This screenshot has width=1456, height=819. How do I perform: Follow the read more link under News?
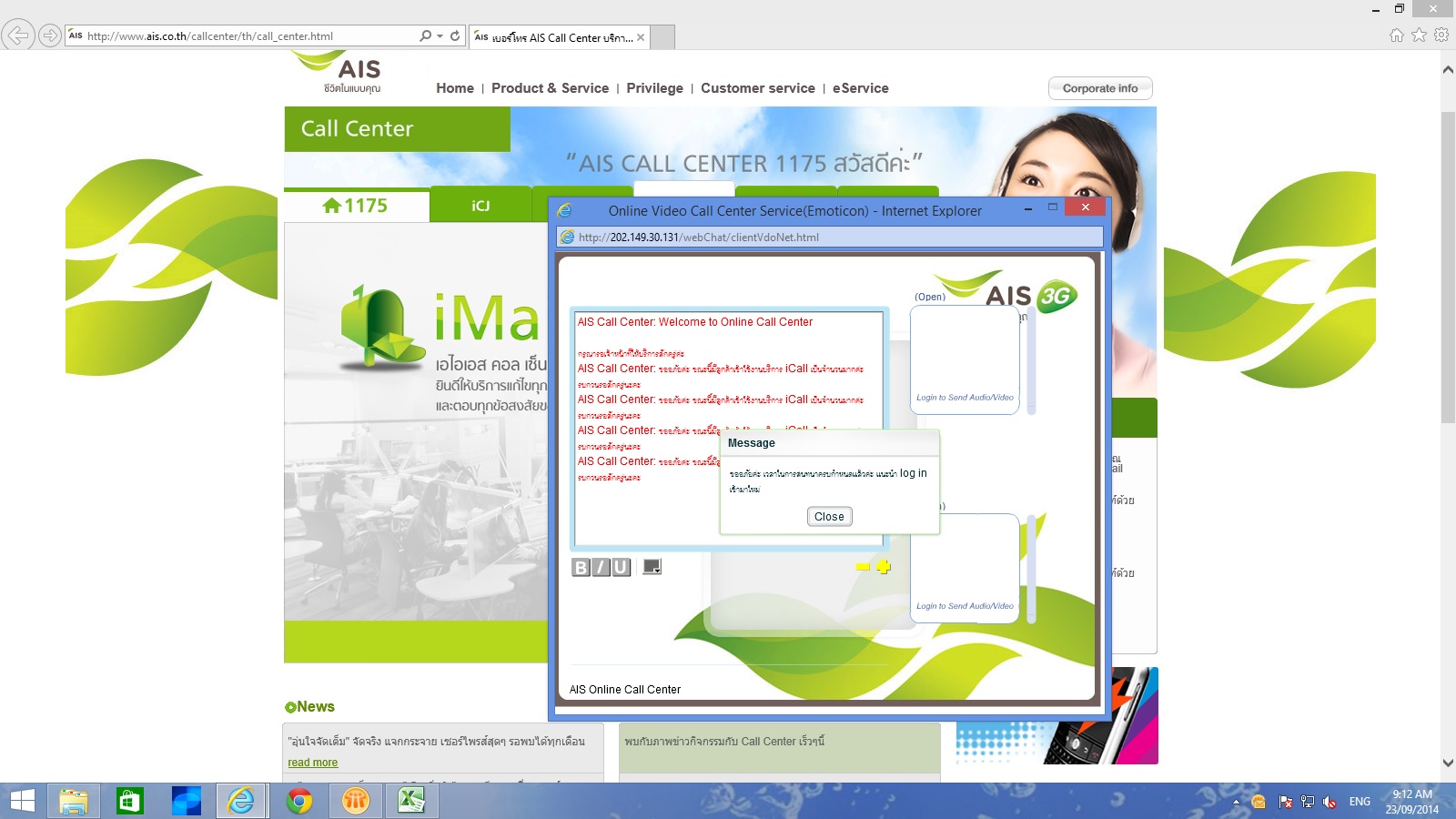313,763
